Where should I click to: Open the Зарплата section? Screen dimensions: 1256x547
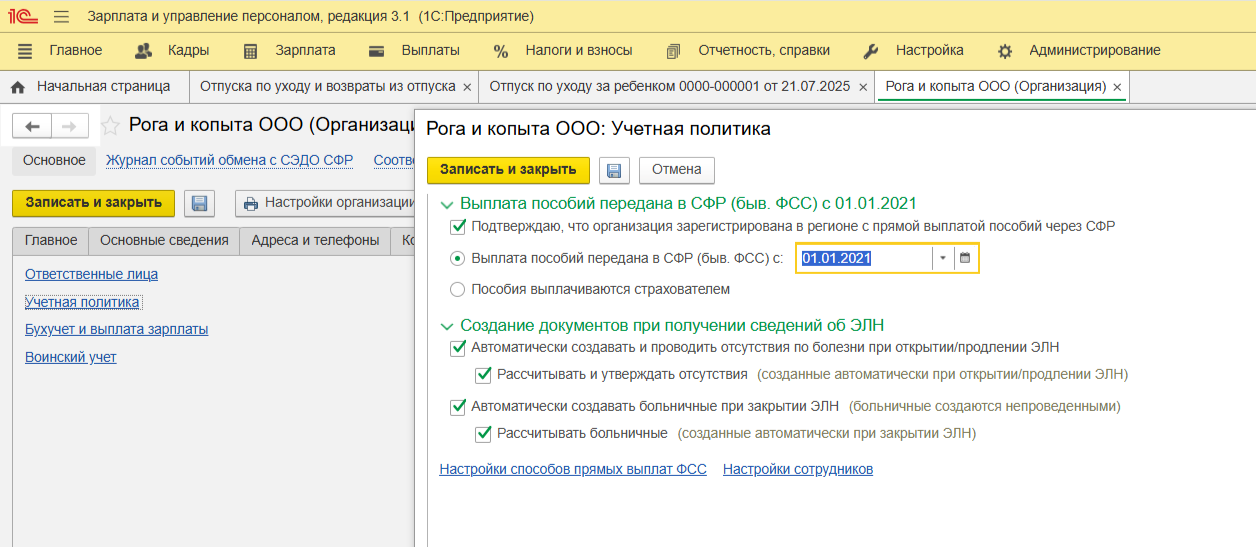coord(305,50)
